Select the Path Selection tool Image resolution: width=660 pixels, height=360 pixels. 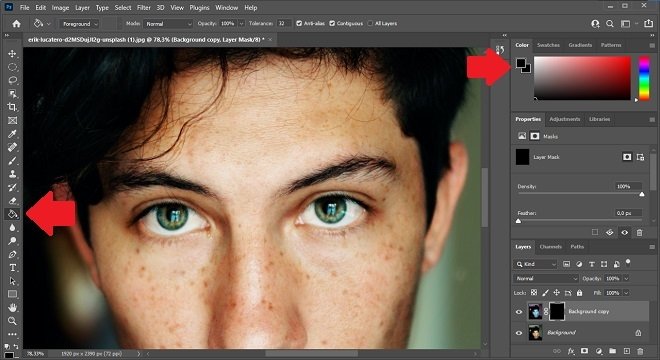pos(12,281)
